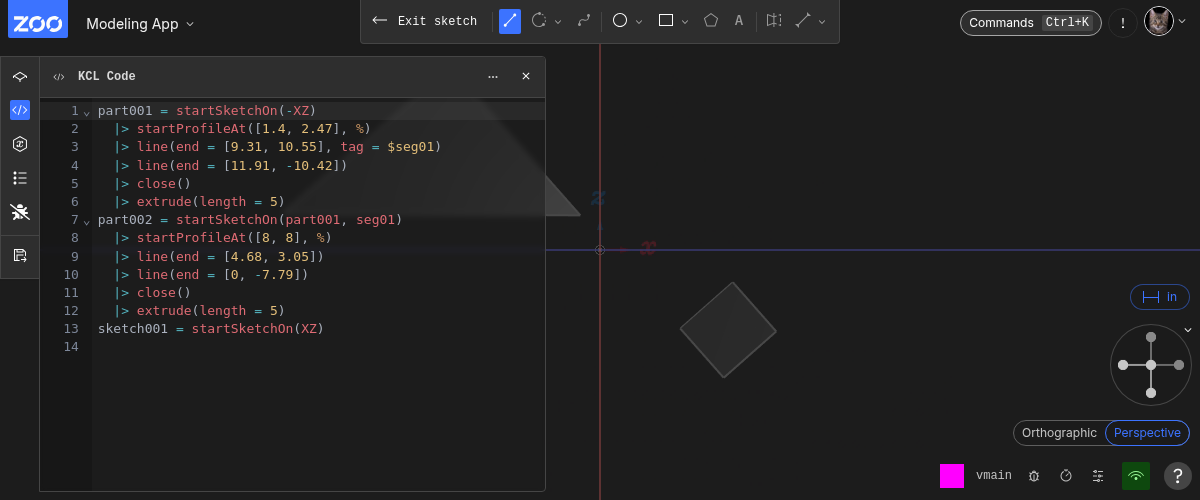
Task: Switch camera to Orthographic view
Action: 1059,433
